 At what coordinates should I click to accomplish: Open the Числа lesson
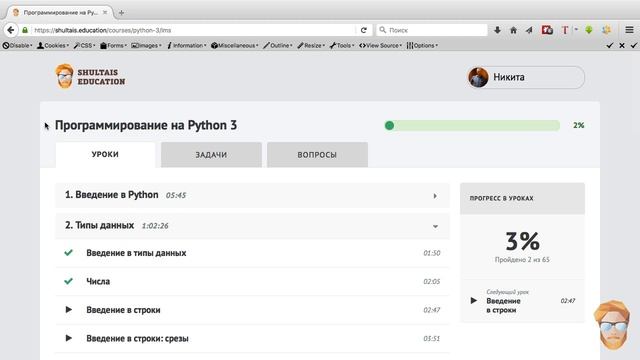98,281
